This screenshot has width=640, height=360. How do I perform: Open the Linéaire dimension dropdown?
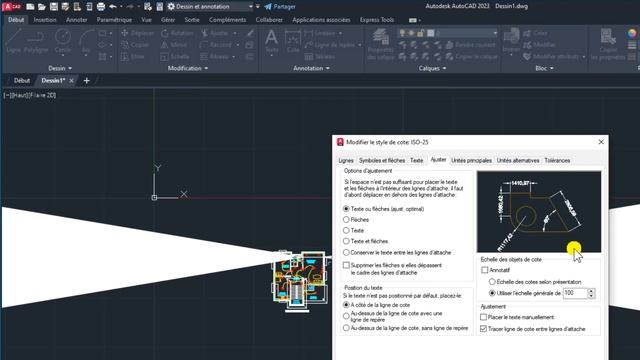point(340,33)
